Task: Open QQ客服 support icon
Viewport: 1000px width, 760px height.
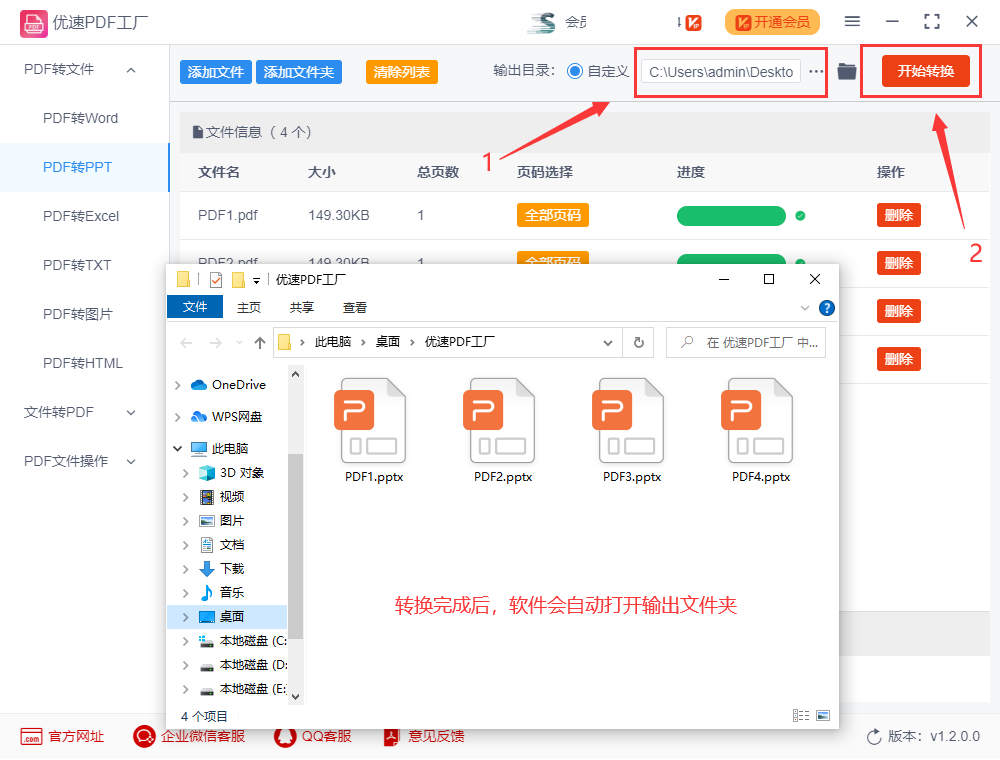Action: click(285, 736)
